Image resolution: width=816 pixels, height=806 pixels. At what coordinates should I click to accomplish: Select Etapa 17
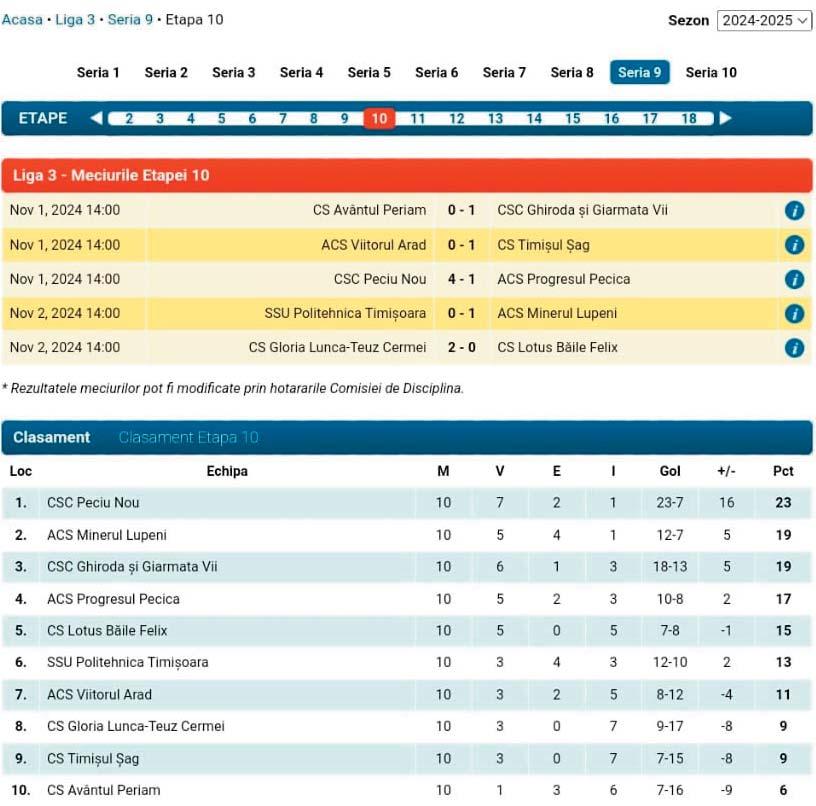pyautogui.click(x=650, y=119)
